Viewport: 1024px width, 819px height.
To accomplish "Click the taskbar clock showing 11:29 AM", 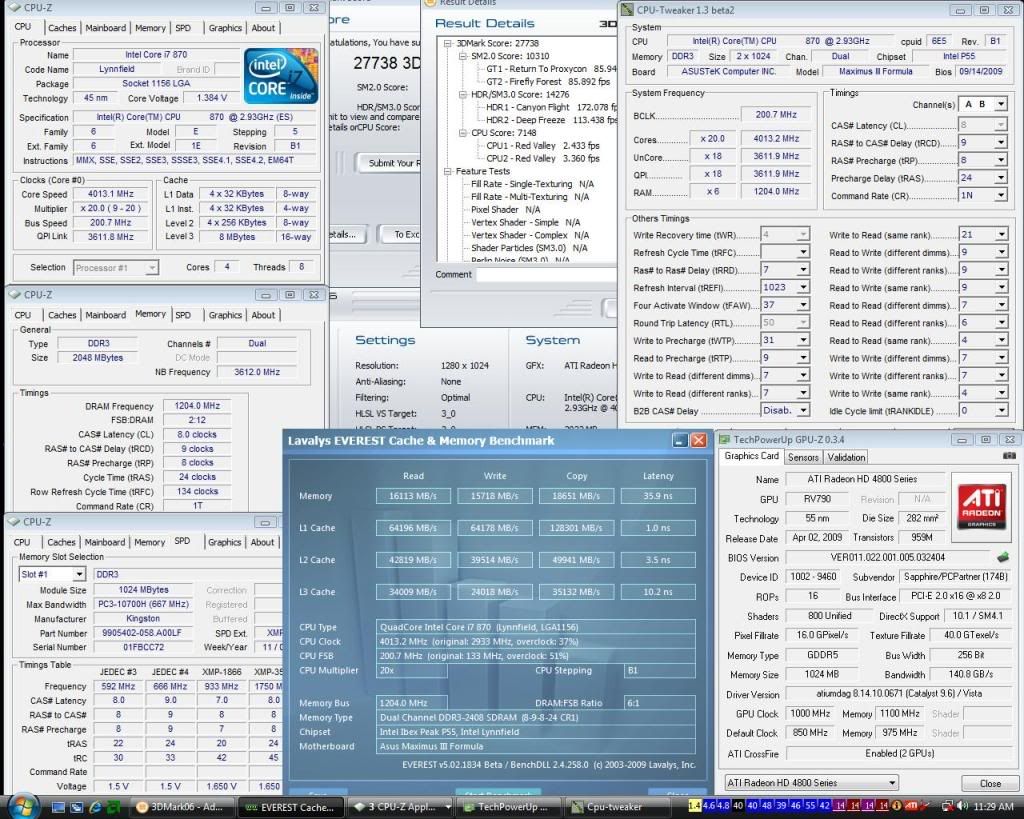I will click(993, 807).
